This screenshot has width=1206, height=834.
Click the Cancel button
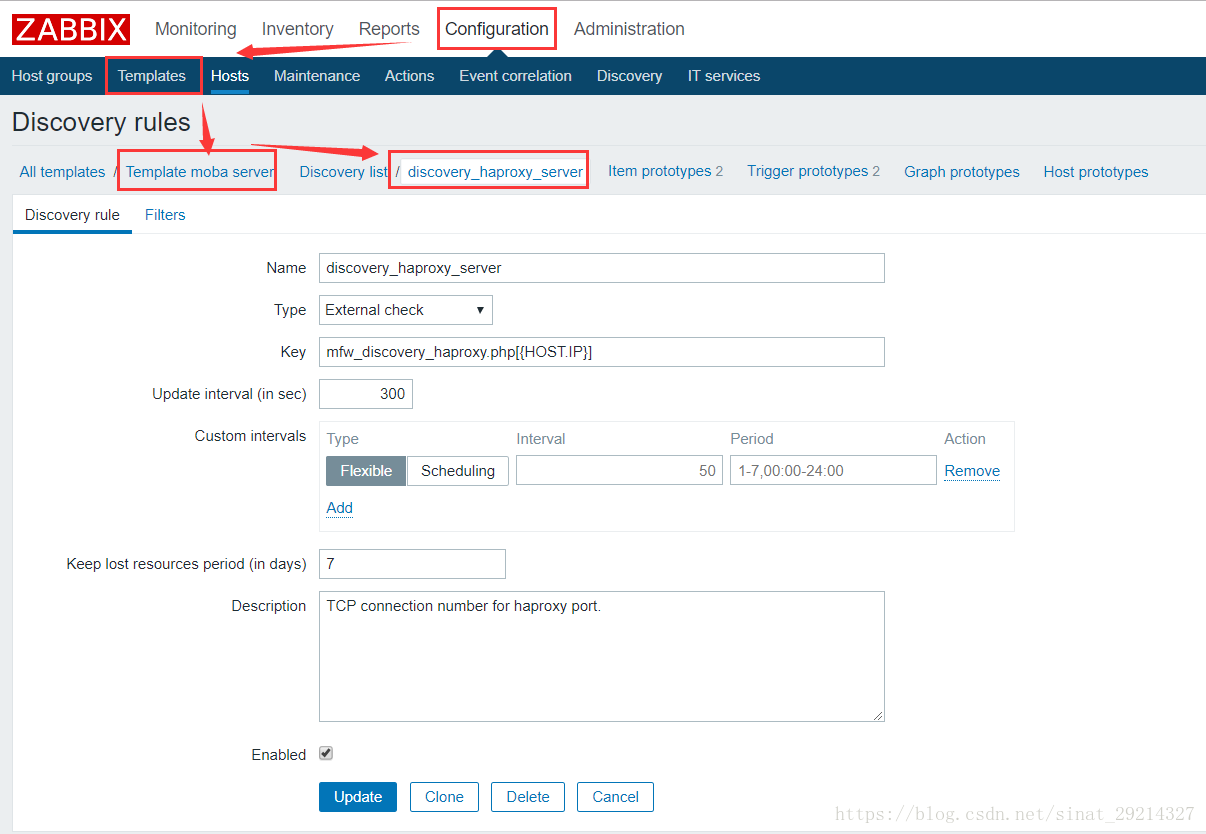point(615,797)
